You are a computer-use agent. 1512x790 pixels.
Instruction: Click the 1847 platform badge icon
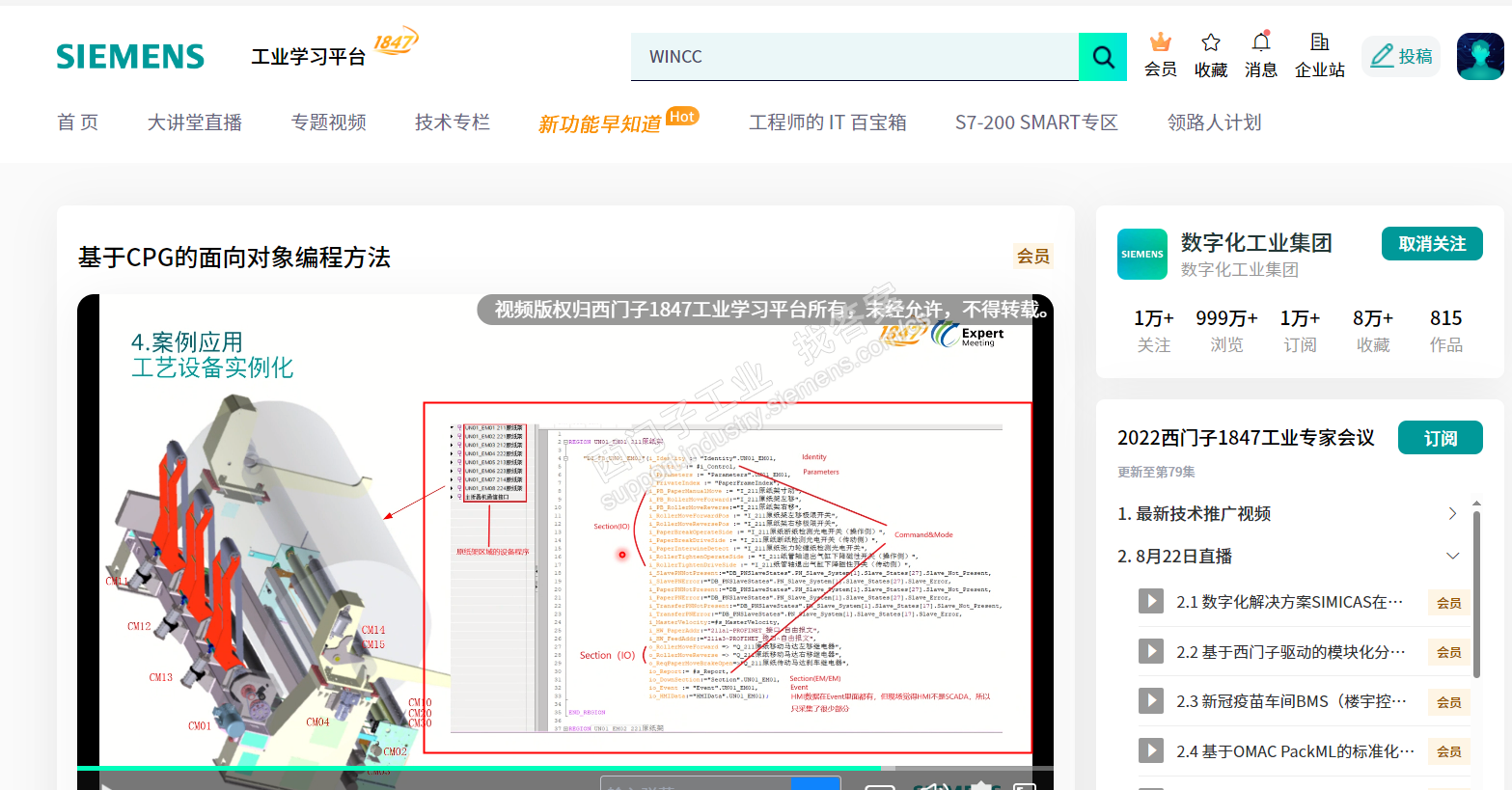[396, 41]
